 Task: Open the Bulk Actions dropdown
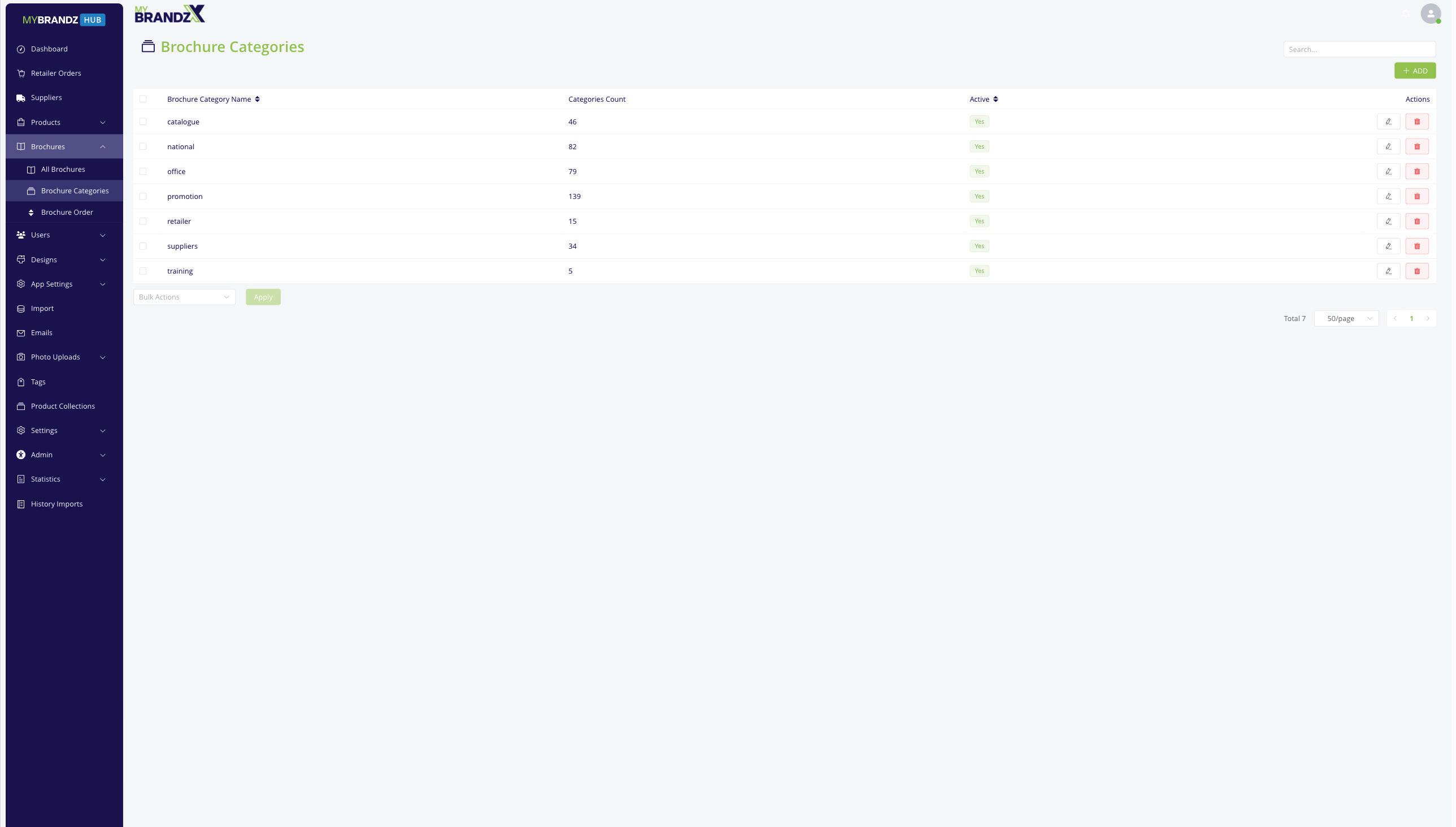tap(184, 297)
